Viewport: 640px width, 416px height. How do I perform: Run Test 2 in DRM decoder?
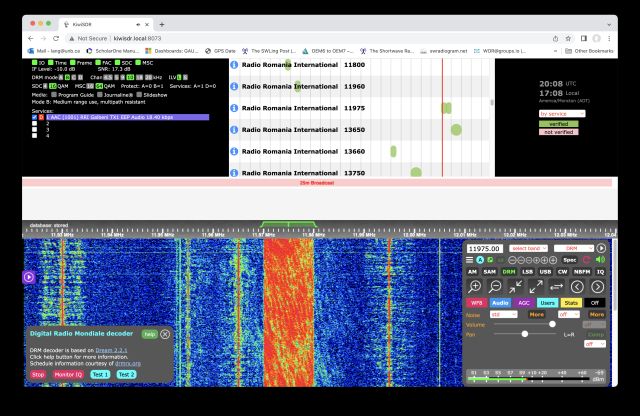pyautogui.click(x=126, y=375)
